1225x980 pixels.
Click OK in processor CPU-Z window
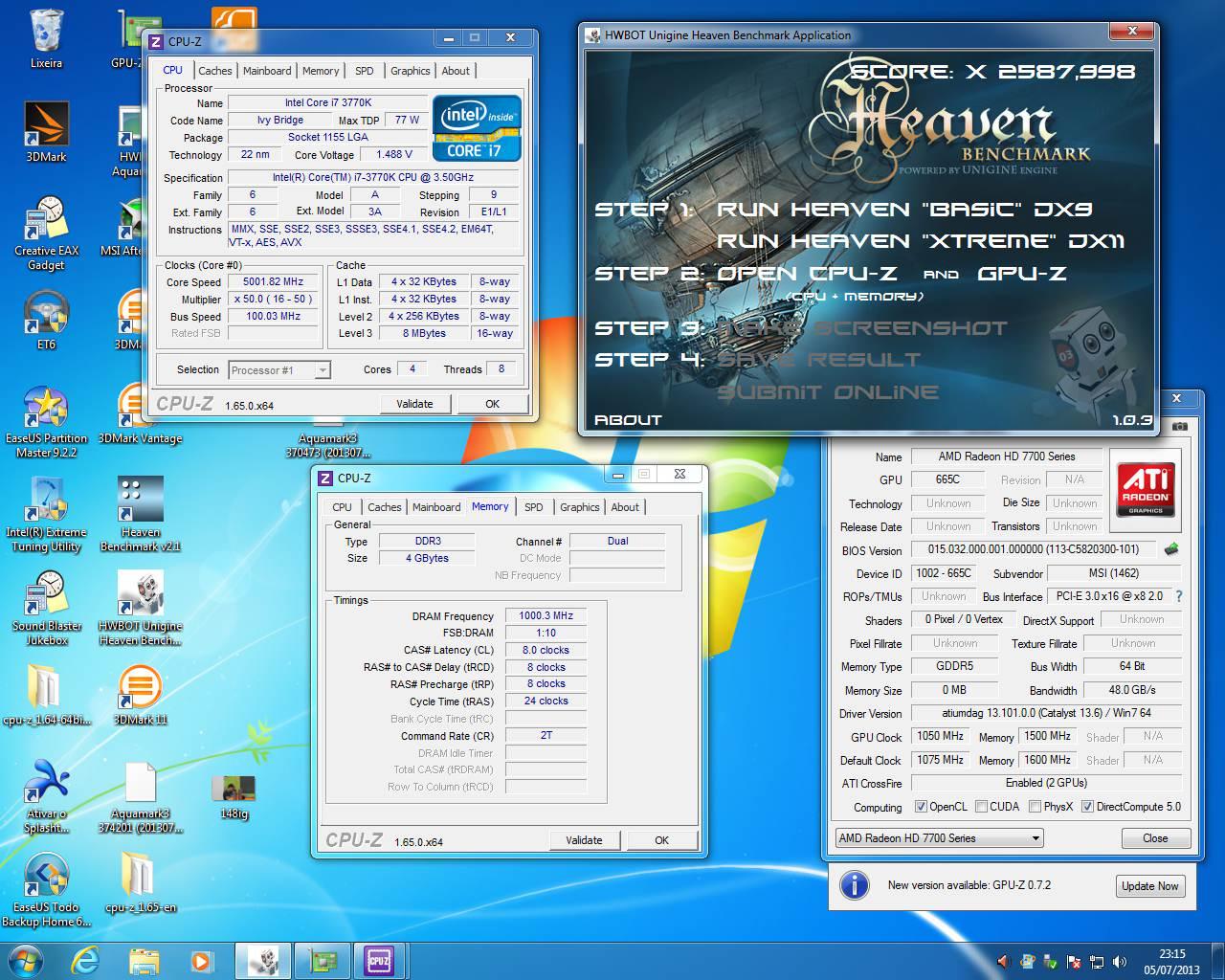[493, 404]
